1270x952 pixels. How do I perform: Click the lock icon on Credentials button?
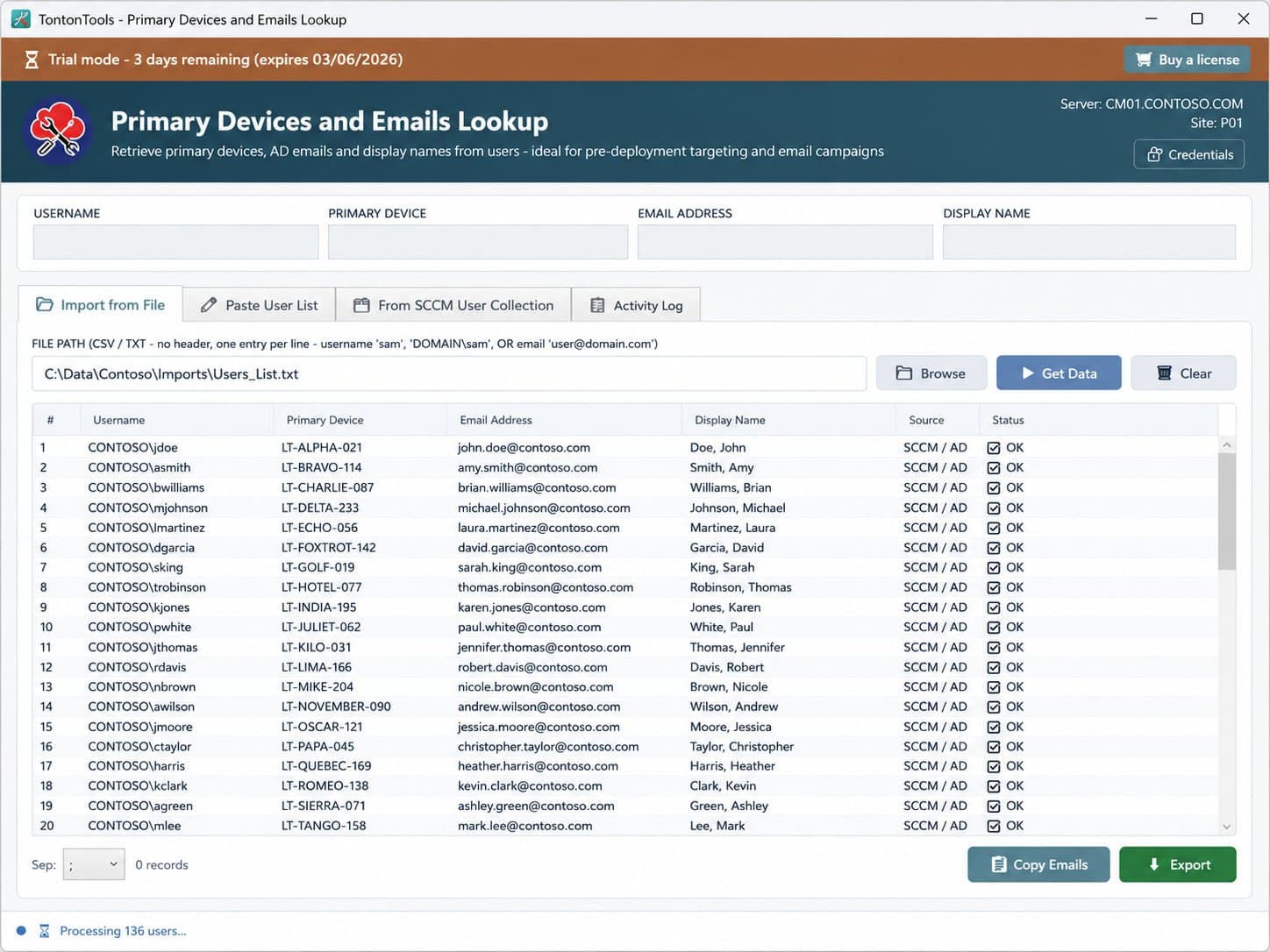pyautogui.click(x=1155, y=154)
